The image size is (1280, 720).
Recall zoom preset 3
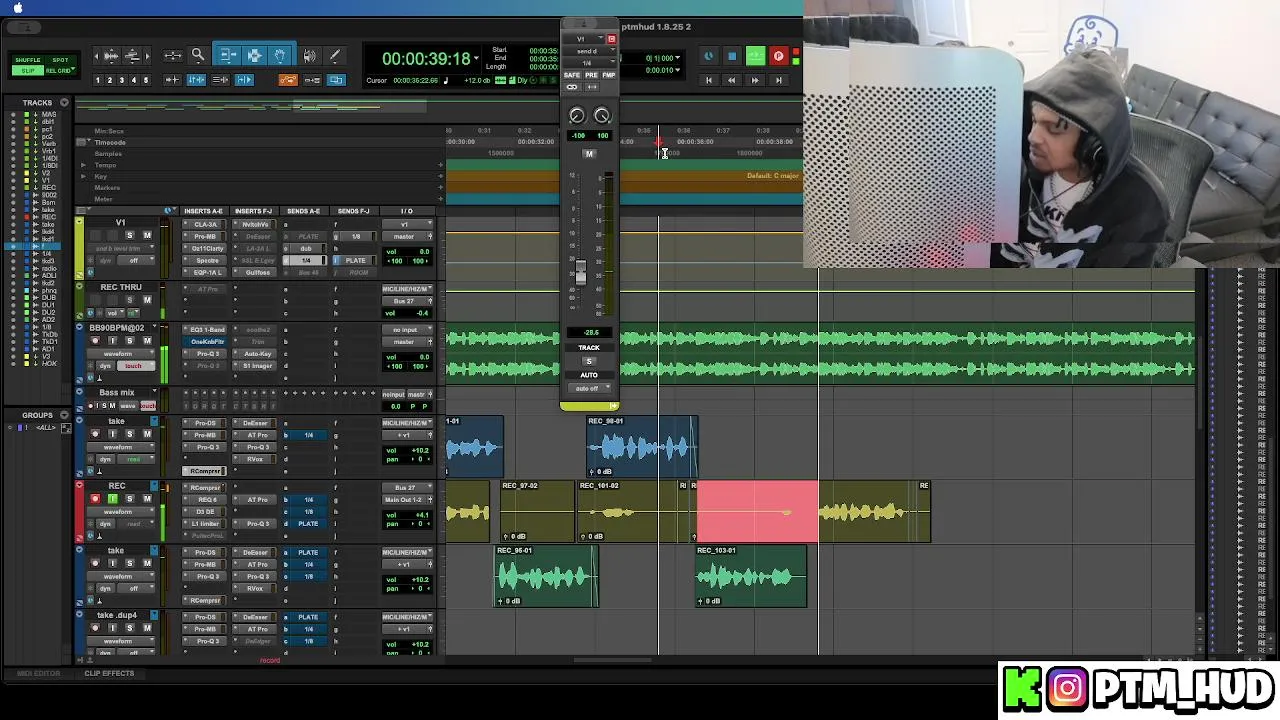point(122,80)
